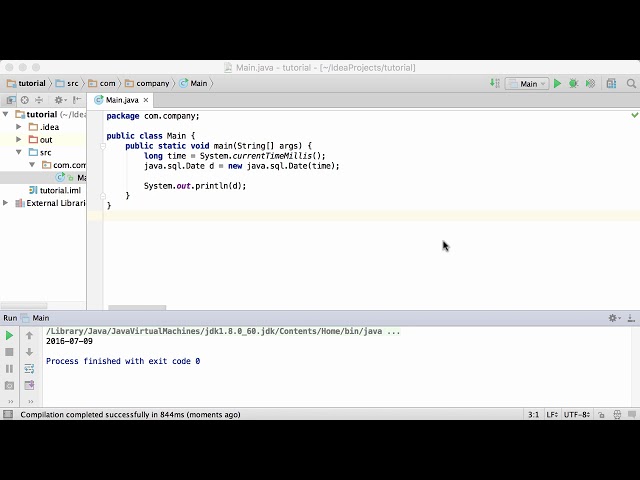Screen dimensions: 640x480
Task: Run with coverage icon in the toolbar
Action: pos(590,84)
